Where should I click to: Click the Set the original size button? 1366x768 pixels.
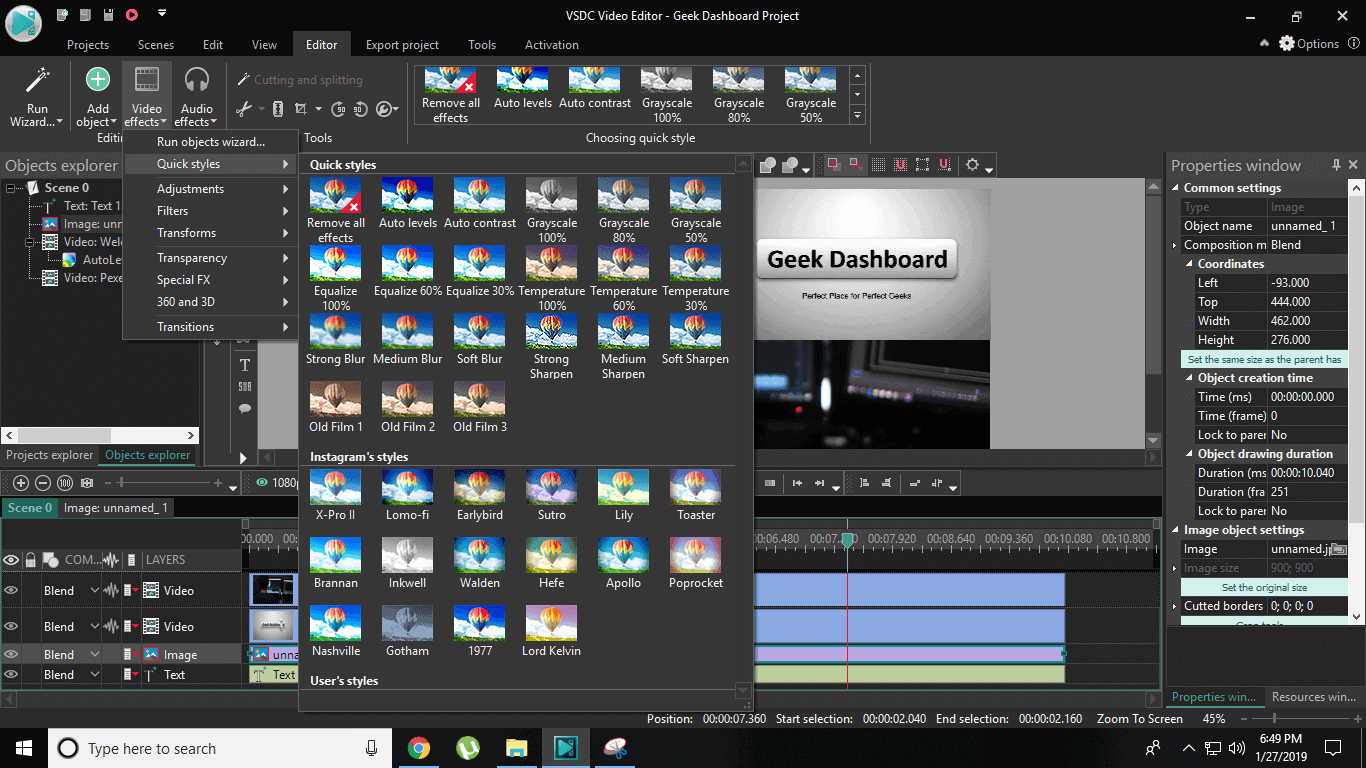click(x=1264, y=587)
